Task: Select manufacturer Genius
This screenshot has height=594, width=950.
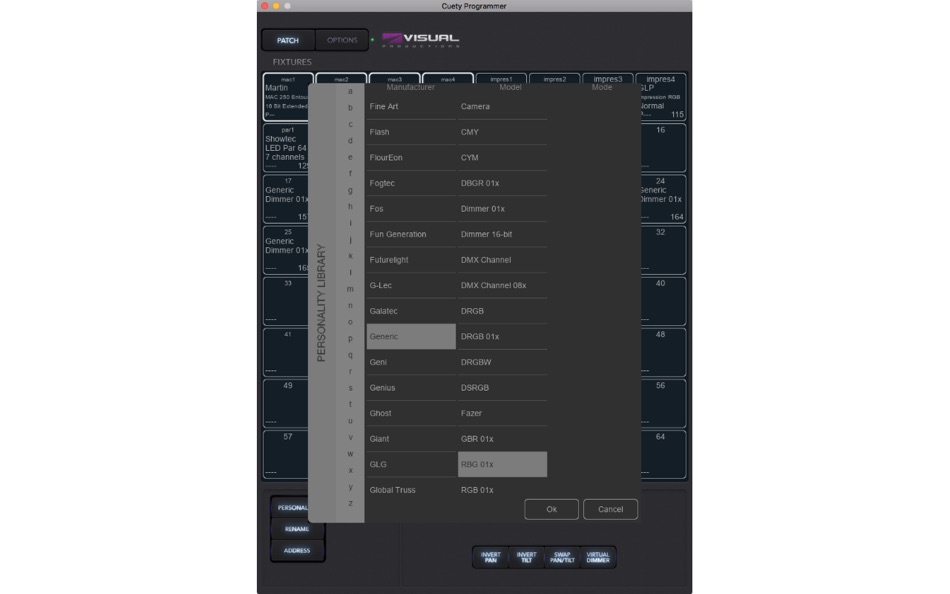Action: 411,387
